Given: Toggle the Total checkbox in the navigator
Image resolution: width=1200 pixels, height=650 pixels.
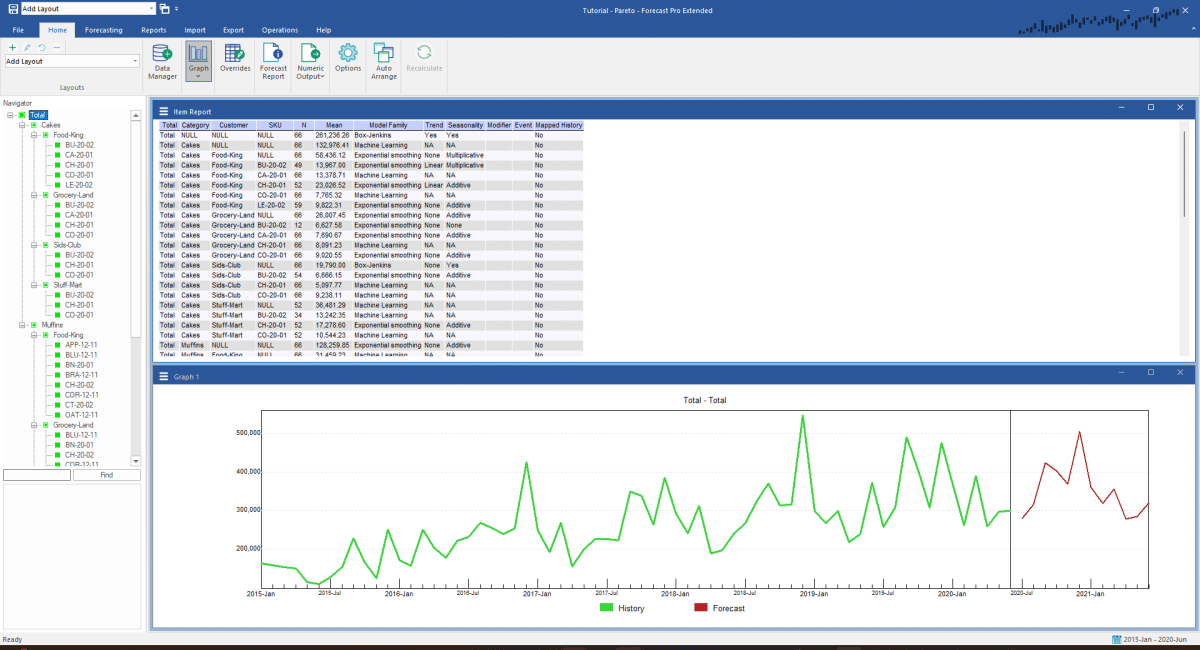Looking at the screenshot, I should click(x=23, y=114).
